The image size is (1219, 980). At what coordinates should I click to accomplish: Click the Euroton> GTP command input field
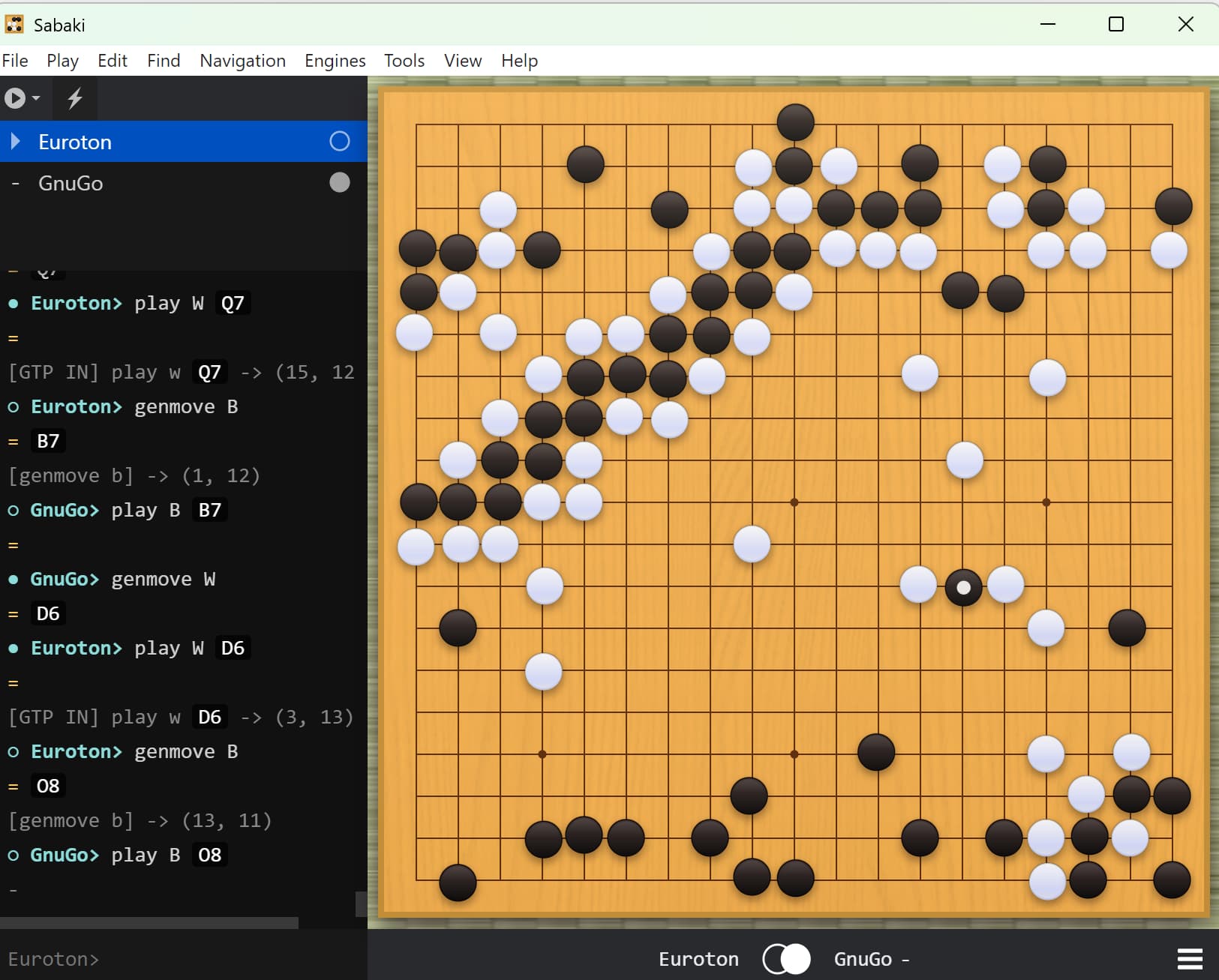184,959
